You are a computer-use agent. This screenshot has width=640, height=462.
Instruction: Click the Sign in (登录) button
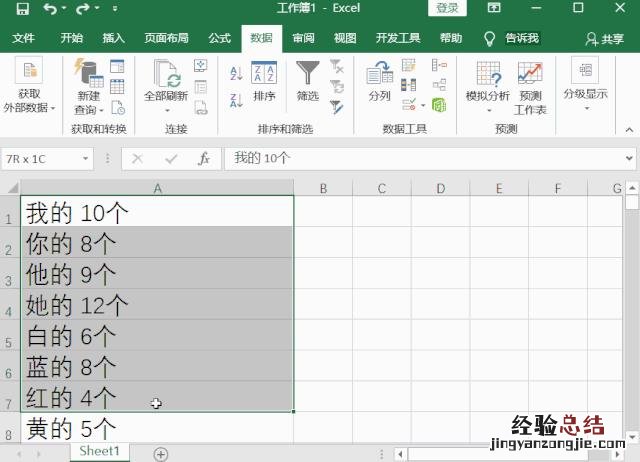[448, 9]
